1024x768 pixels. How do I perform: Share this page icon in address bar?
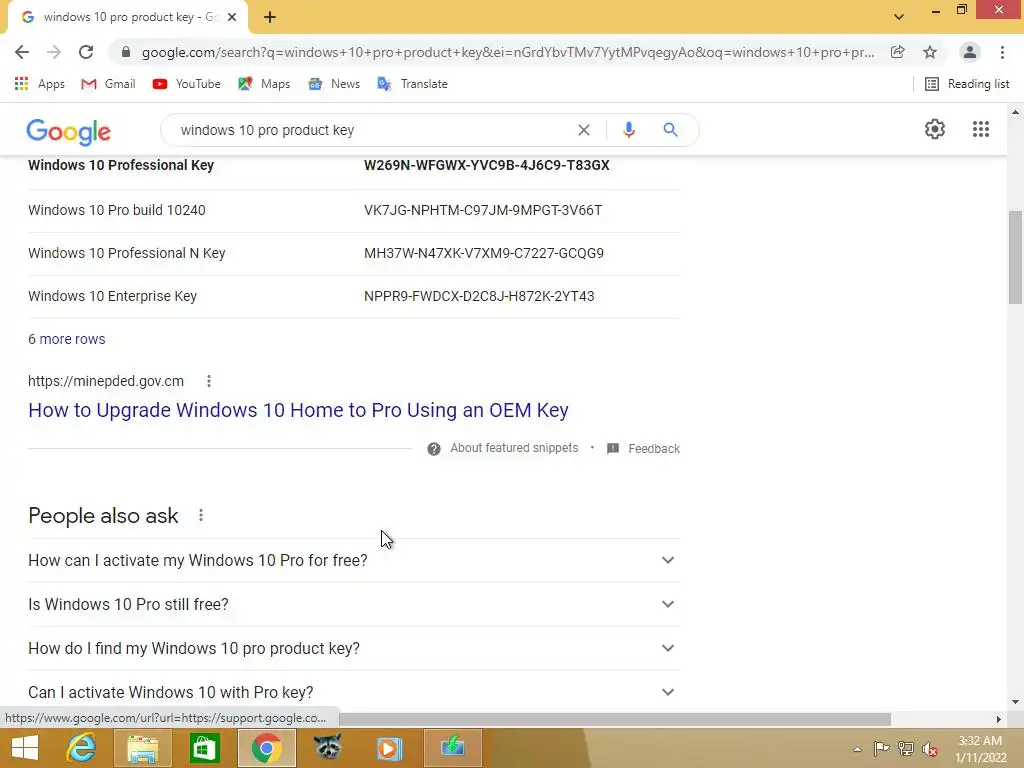[898, 52]
